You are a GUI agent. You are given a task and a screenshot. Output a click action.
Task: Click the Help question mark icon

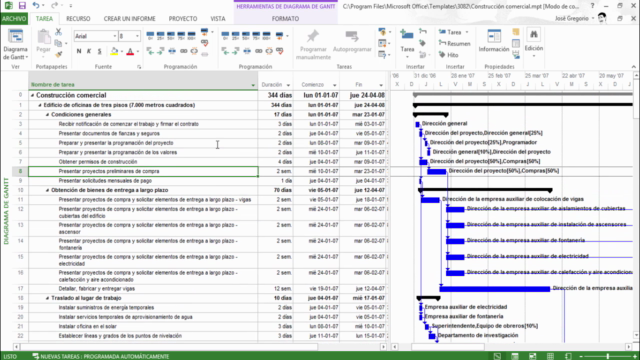(x=592, y=6)
